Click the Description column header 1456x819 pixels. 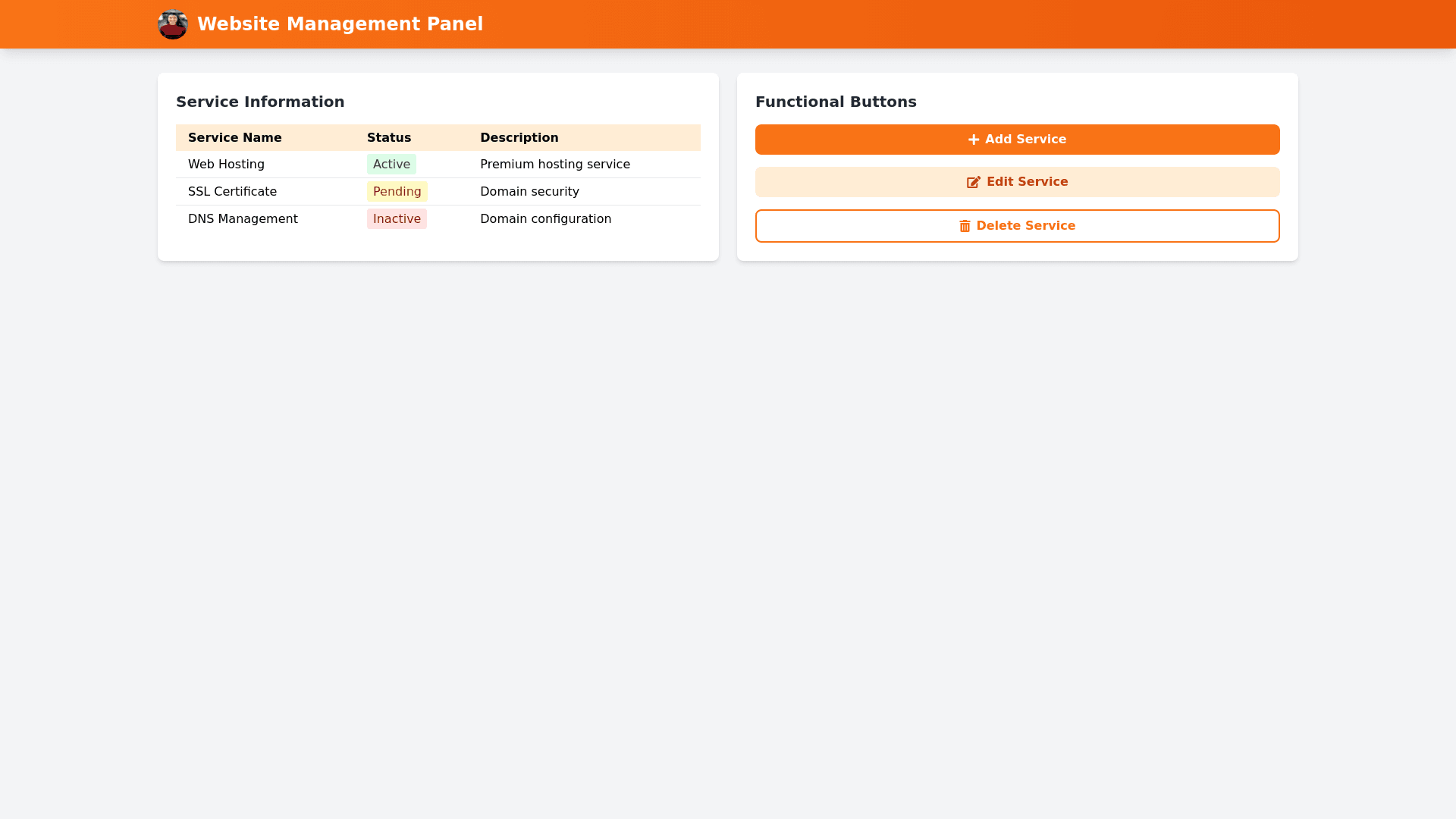coord(519,138)
